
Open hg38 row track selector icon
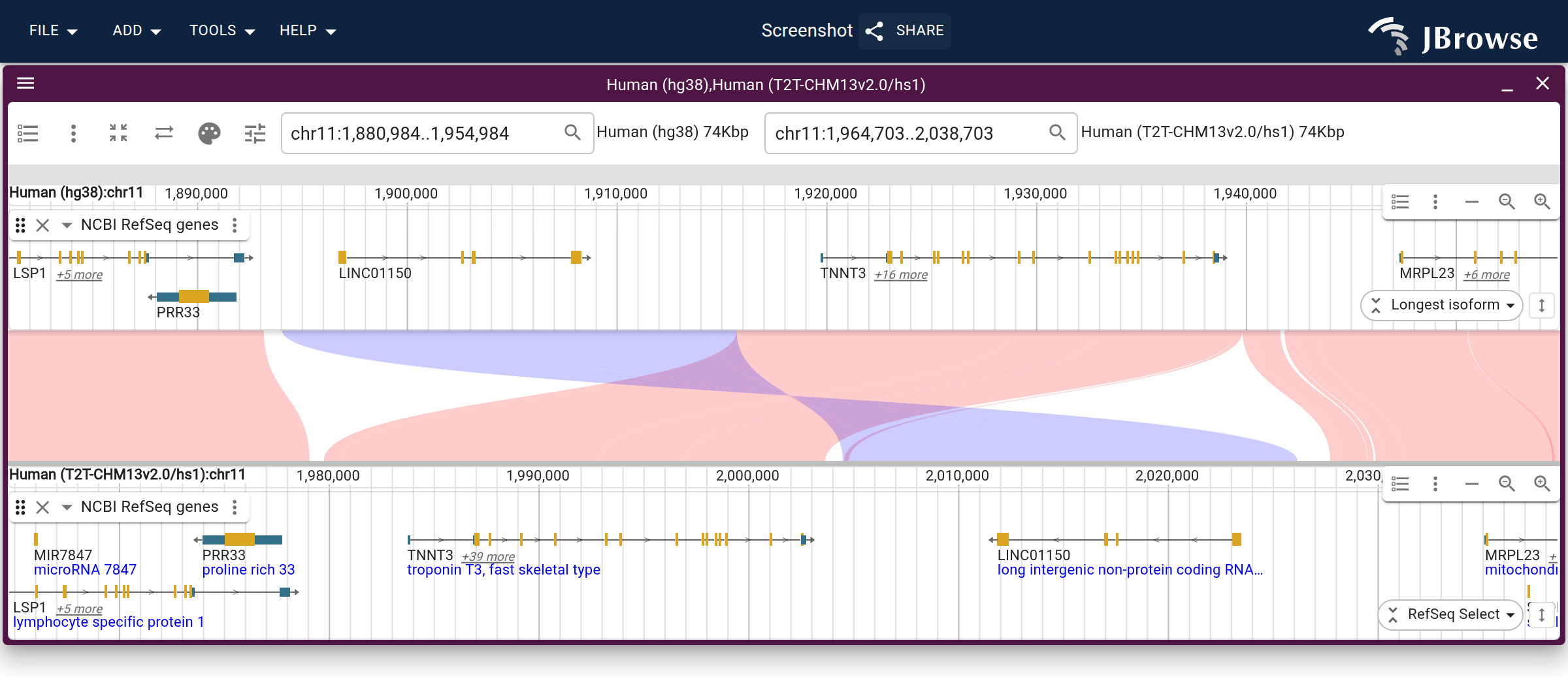[x=1400, y=202]
